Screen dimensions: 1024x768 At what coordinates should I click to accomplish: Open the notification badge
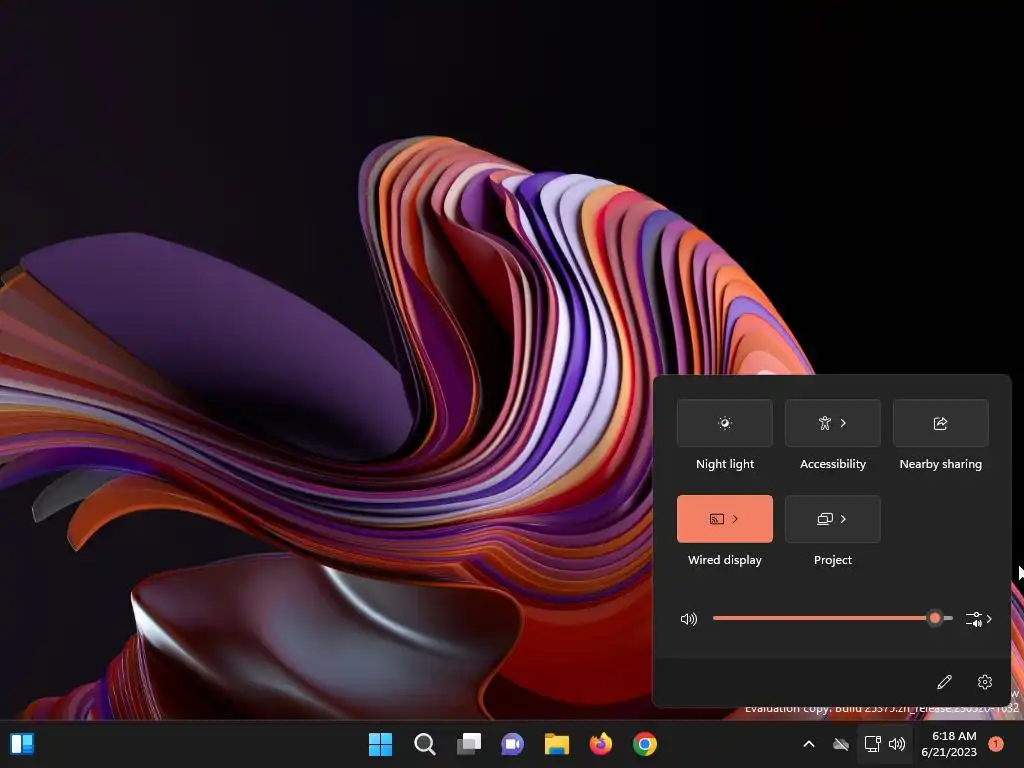point(996,744)
